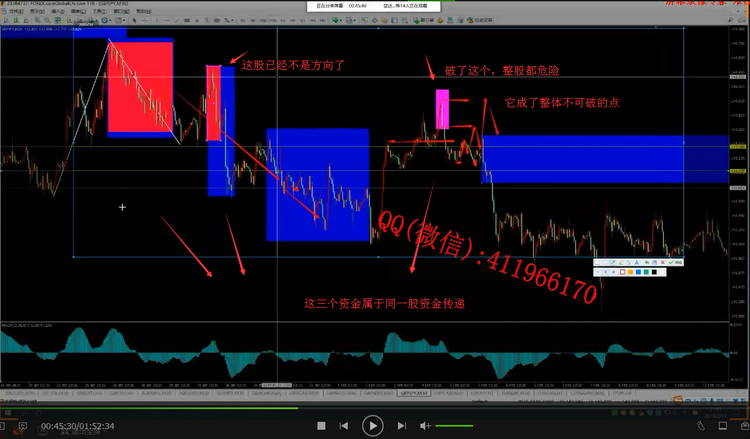The width and height of the screenshot is (750, 439).
Task: Pick the black color swatch
Action: coord(654,272)
